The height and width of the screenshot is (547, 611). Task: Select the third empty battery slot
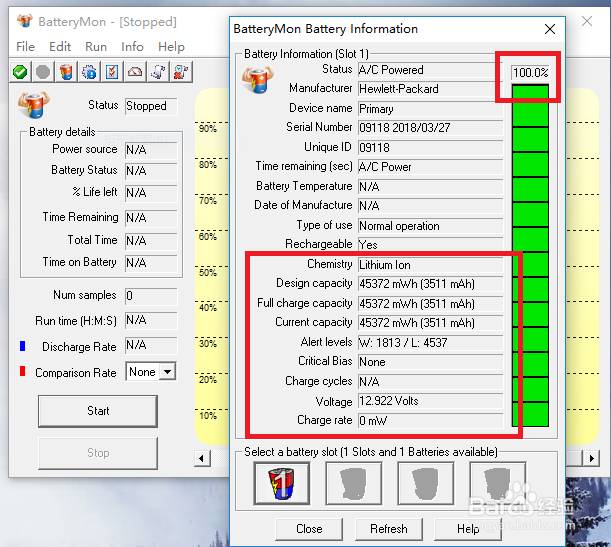(x=426, y=483)
